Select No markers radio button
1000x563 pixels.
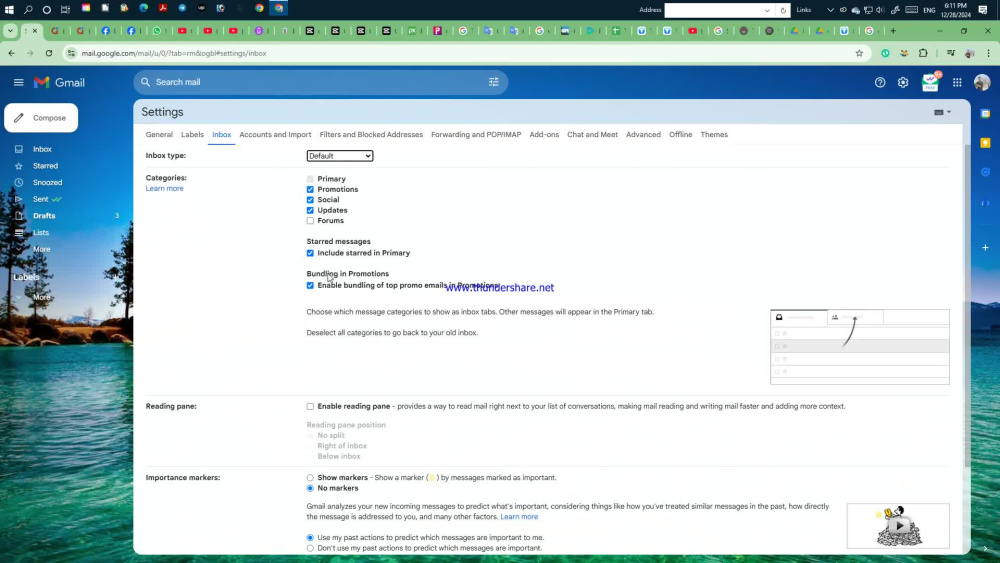310,488
